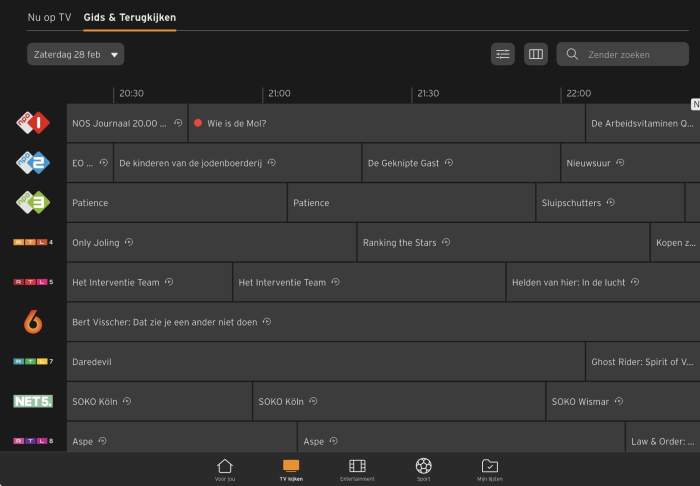Switch to the column grid view icon
Image resolution: width=700 pixels, height=486 pixels.
coord(536,54)
